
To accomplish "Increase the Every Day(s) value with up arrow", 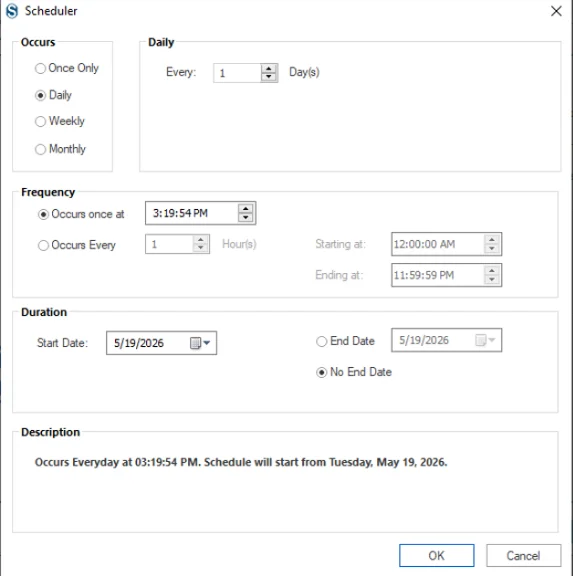I will pos(269,69).
